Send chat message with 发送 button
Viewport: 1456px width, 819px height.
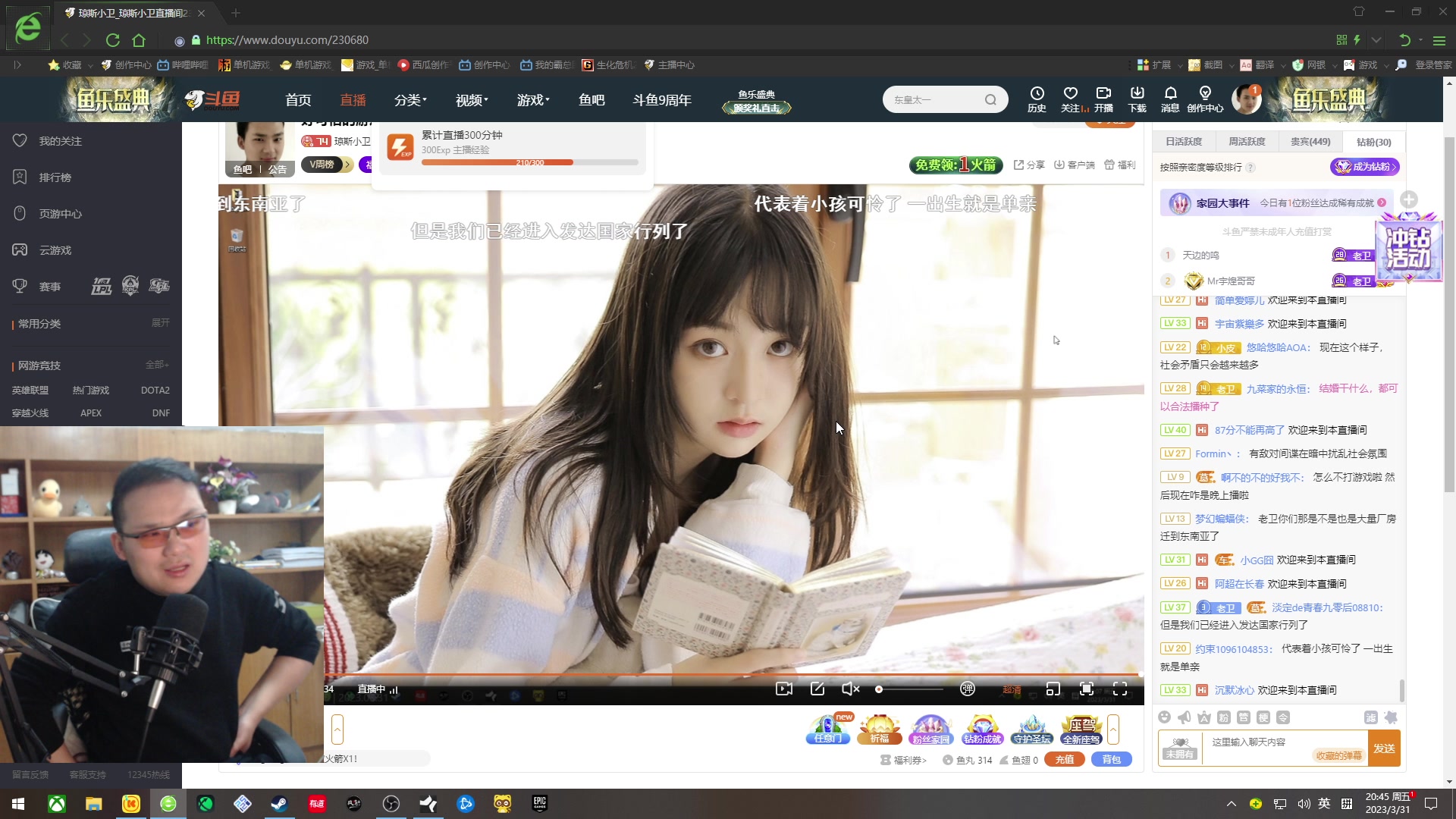[1383, 748]
